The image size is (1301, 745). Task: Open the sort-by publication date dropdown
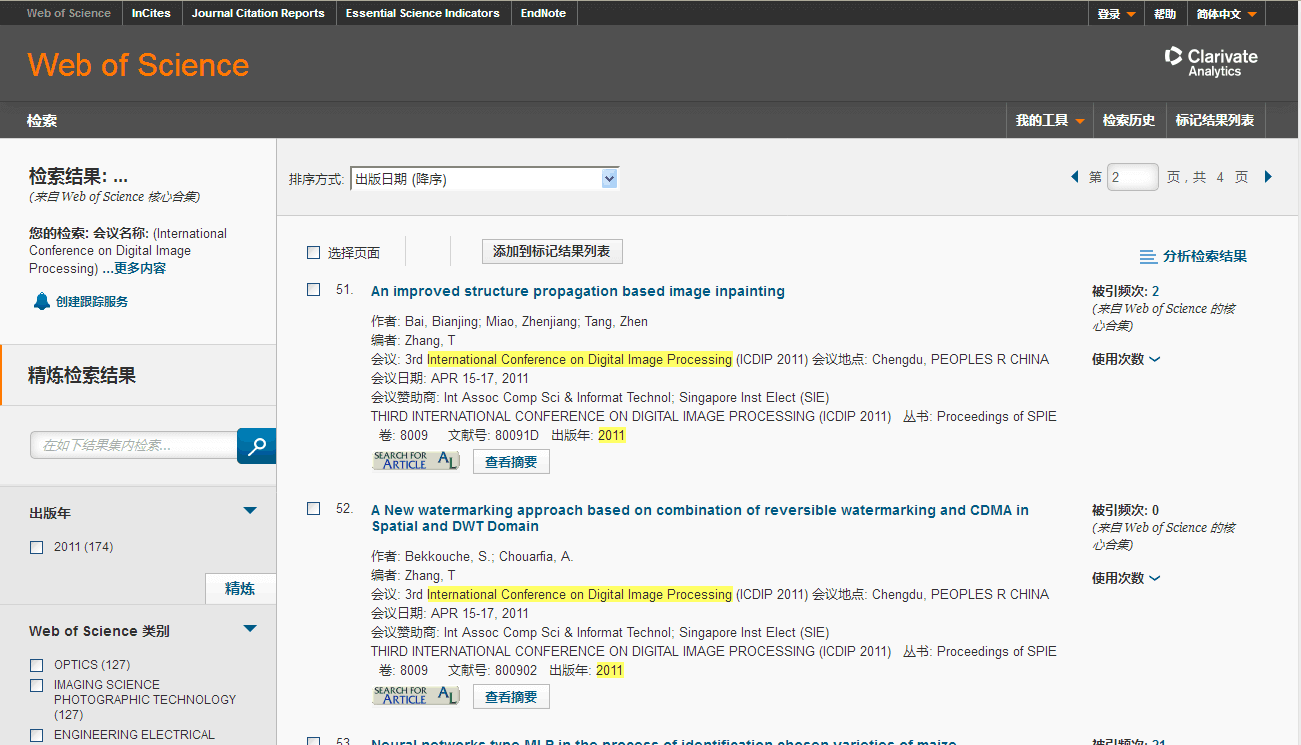tap(484, 179)
